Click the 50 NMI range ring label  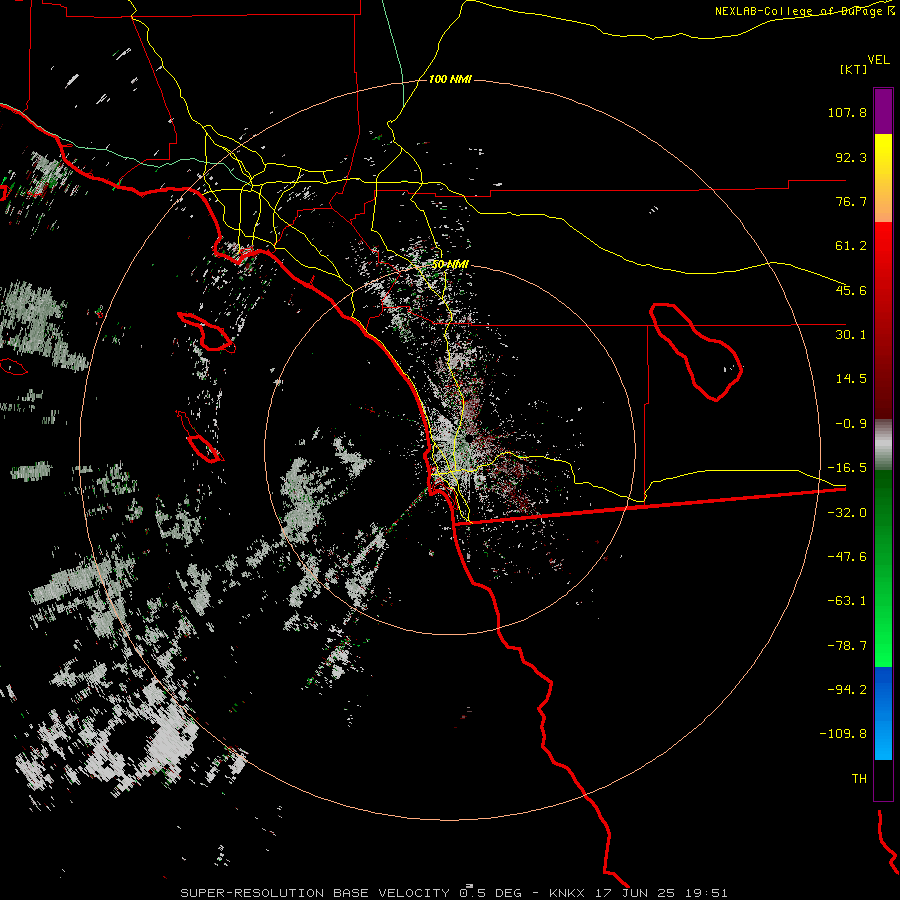450,265
